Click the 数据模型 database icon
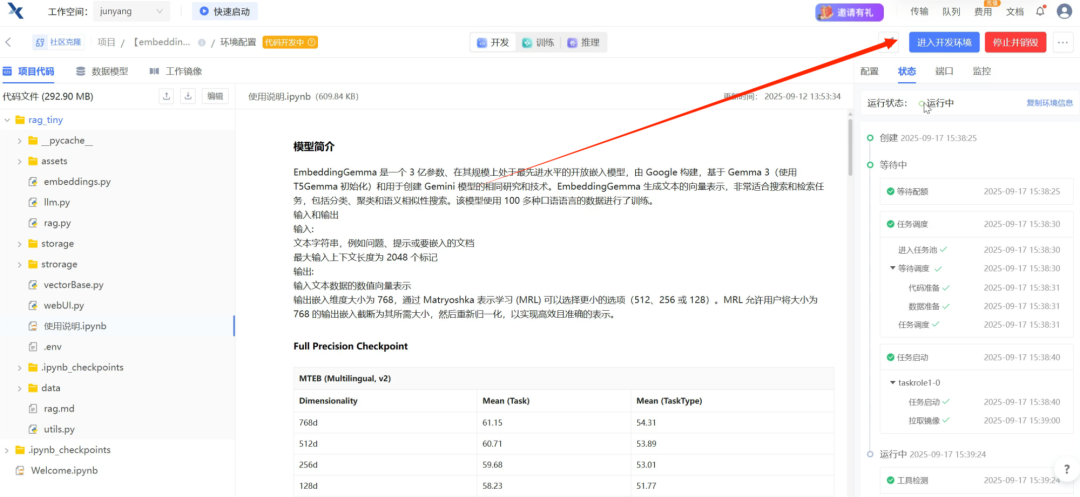Screen dimensions: 1080x497 coord(81,71)
